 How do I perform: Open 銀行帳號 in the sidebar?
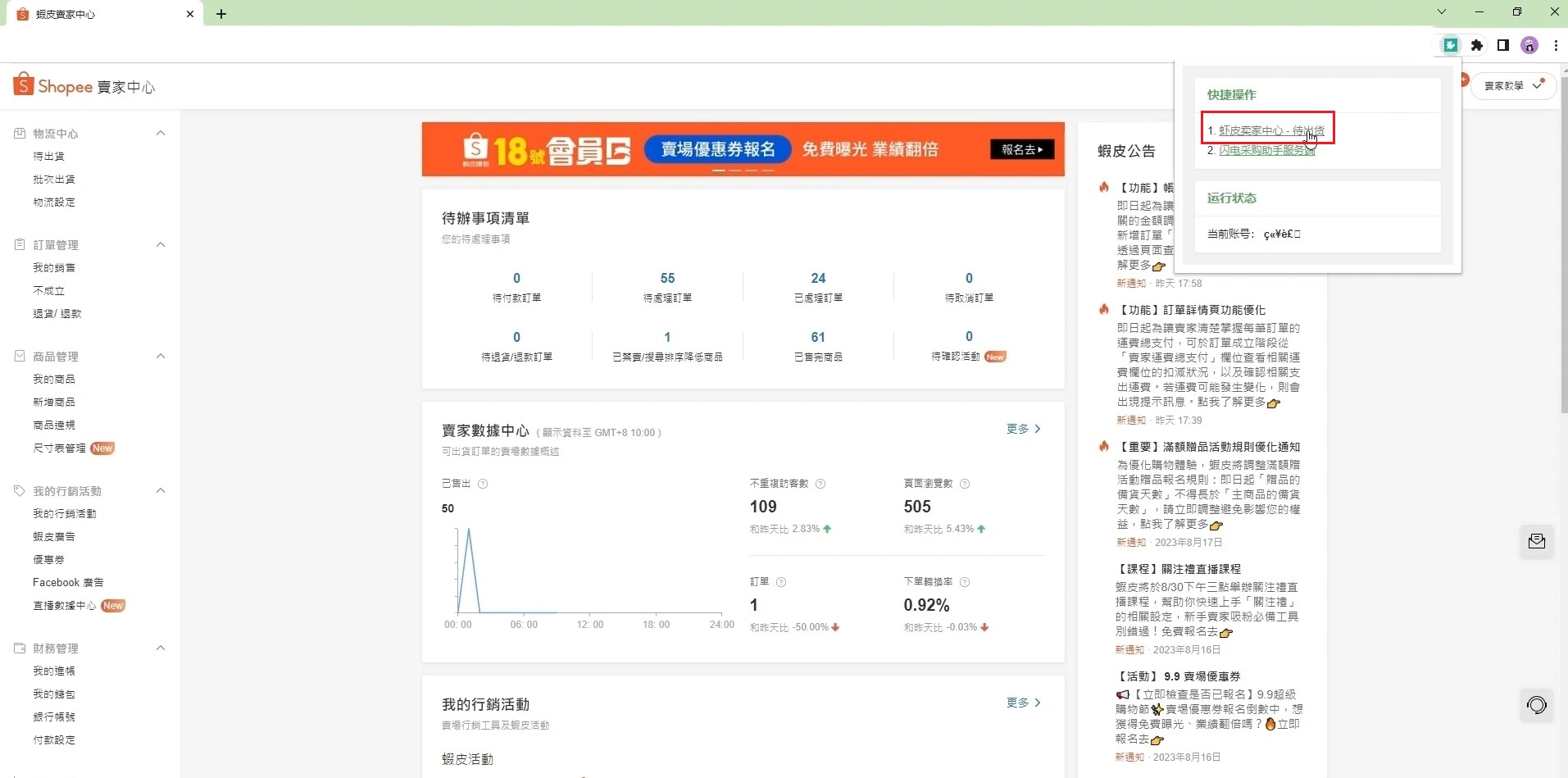(x=54, y=717)
